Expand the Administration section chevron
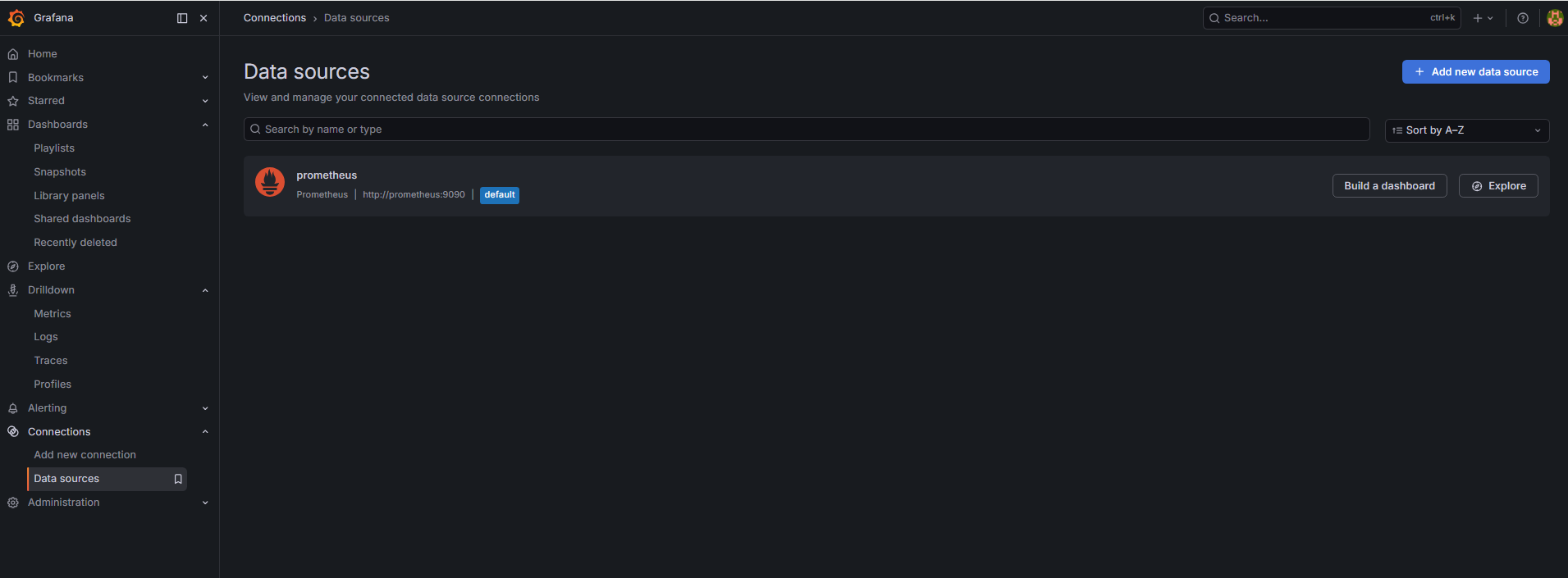This screenshot has width=1568, height=578. coord(205,503)
